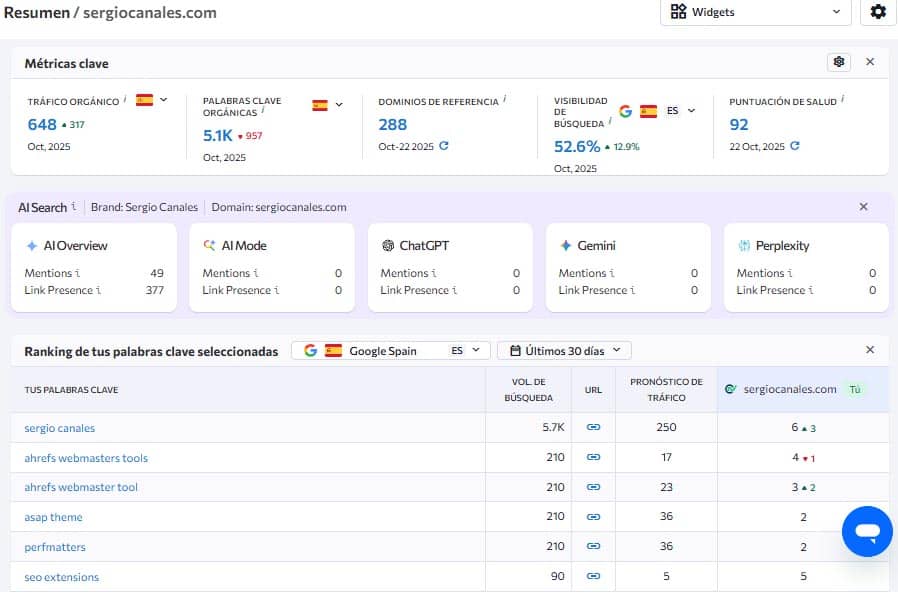Expand the Widgets dropdown
This screenshot has height=592, width=898.
tap(756, 12)
